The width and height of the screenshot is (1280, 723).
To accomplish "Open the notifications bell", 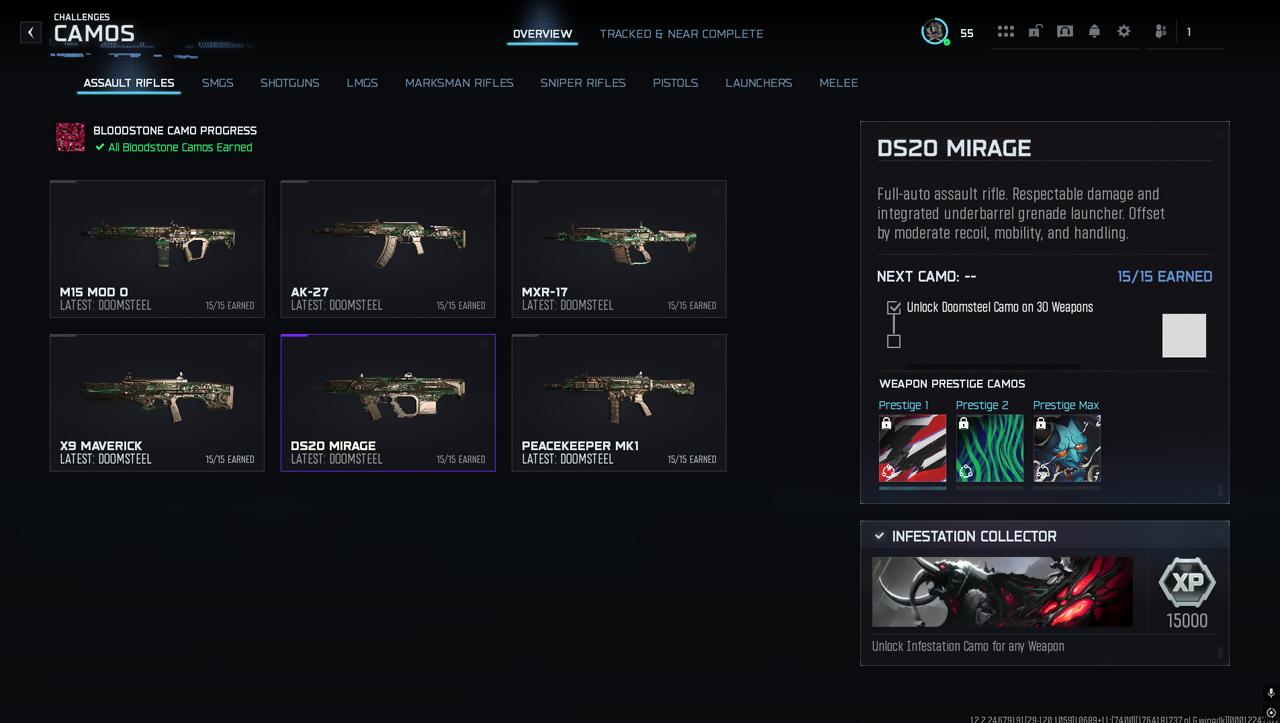I will pyautogui.click(x=1094, y=32).
